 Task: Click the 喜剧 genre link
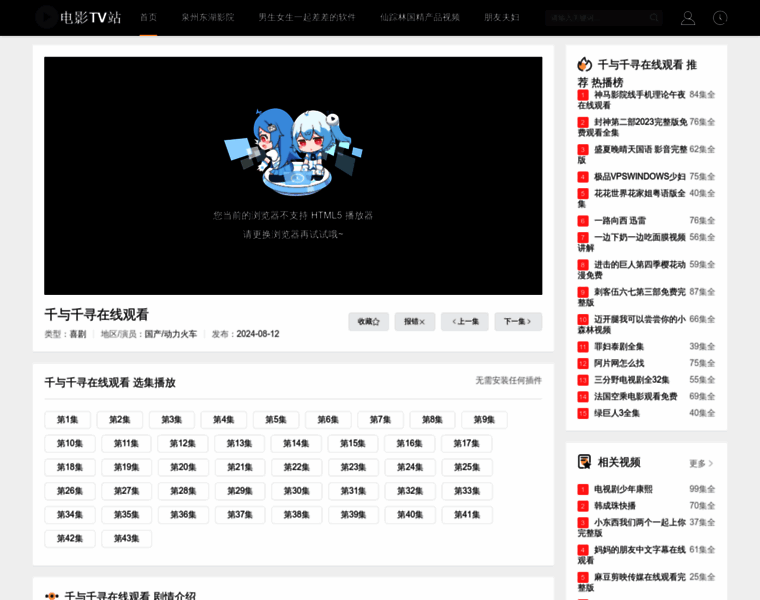[x=78, y=334]
